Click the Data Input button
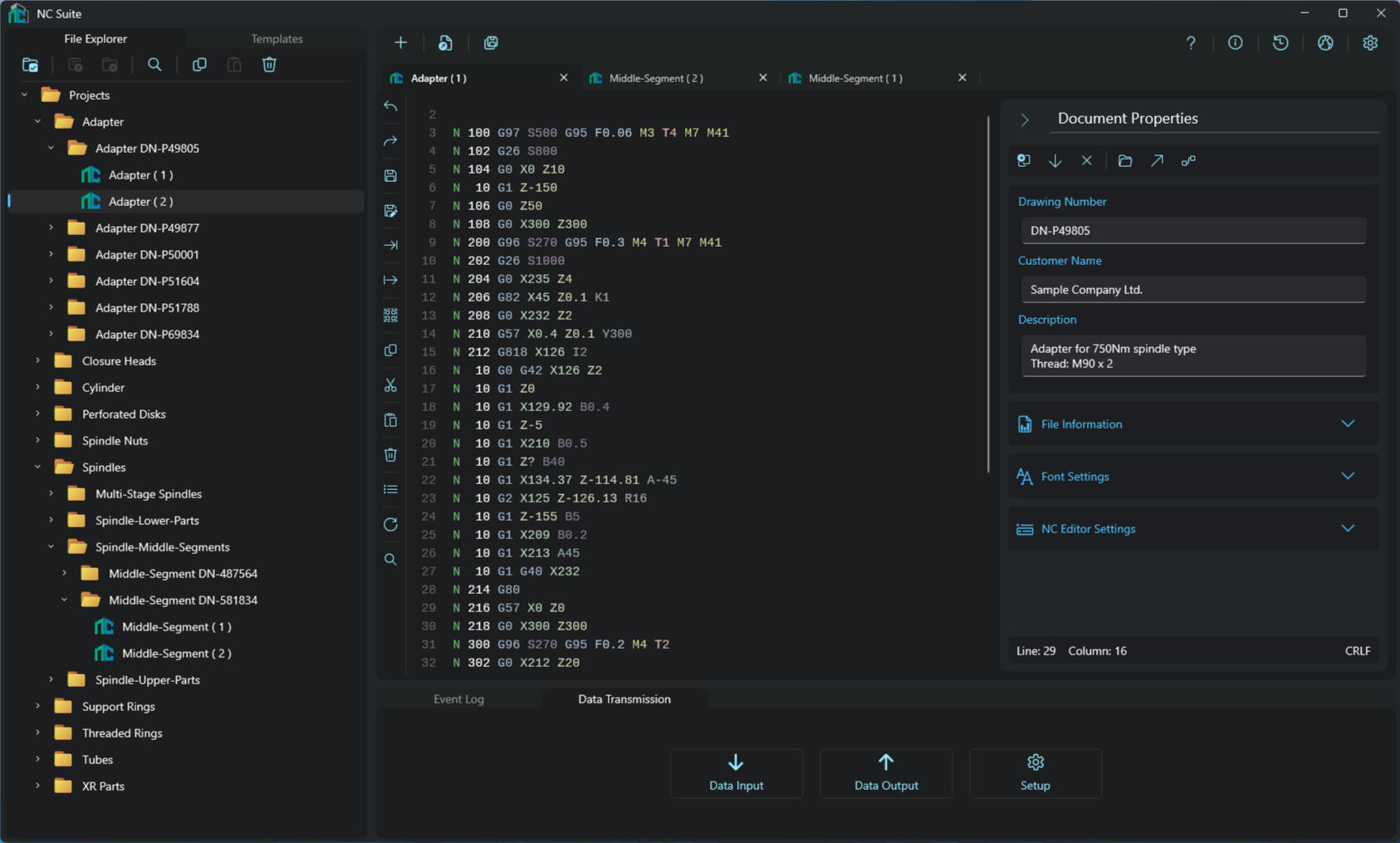This screenshot has height=843, width=1400. [x=737, y=773]
